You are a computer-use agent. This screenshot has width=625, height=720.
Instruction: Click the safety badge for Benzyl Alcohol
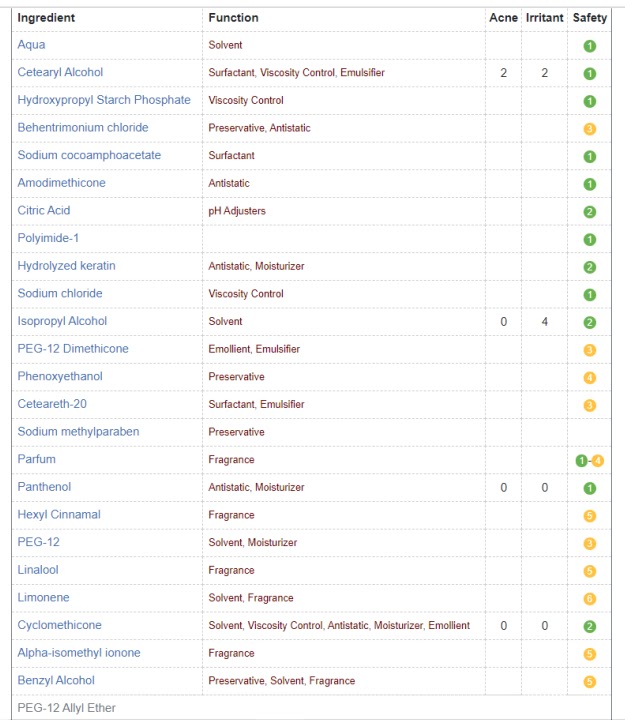(x=590, y=682)
